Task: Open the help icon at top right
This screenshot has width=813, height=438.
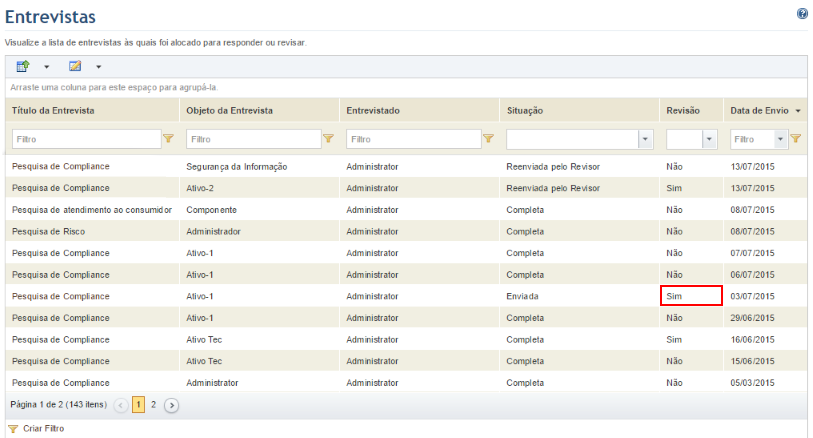Action: [x=802, y=14]
